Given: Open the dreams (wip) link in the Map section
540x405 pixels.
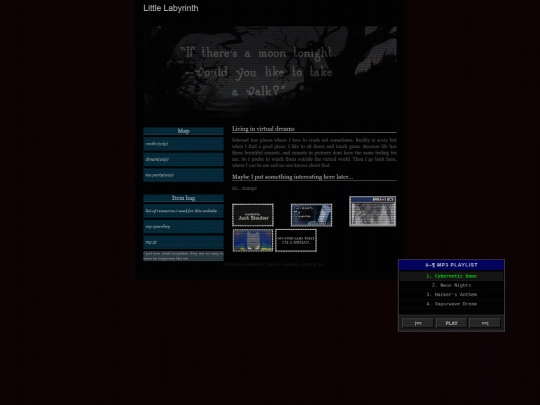Looking at the screenshot, I should [183, 159].
